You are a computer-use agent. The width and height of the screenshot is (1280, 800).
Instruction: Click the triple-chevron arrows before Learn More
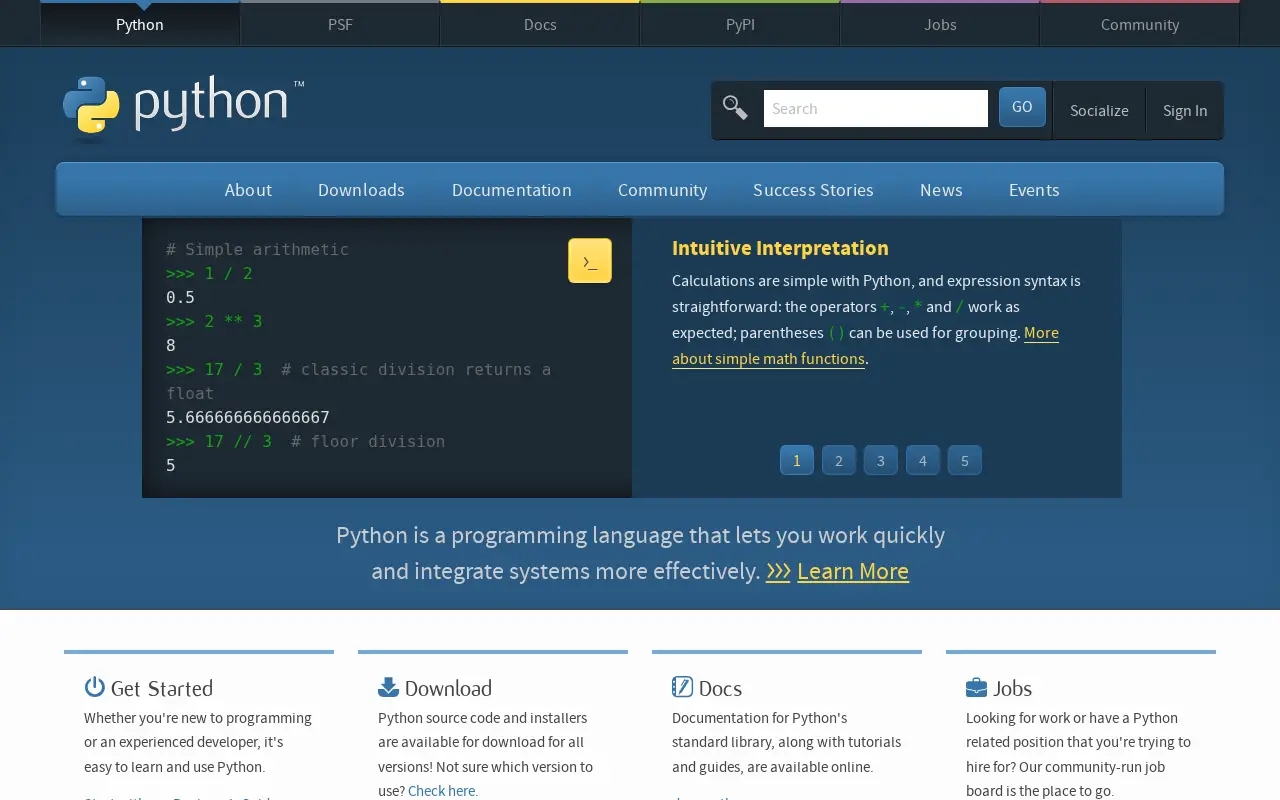click(778, 571)
